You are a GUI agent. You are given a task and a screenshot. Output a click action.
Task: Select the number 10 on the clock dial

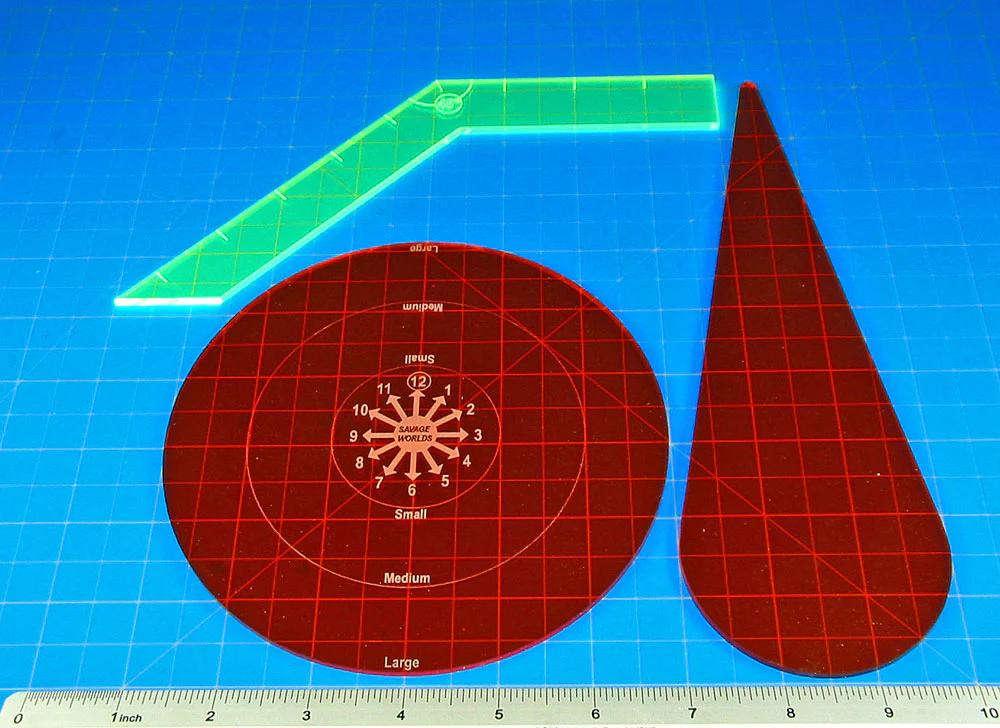tap(362, 410)
